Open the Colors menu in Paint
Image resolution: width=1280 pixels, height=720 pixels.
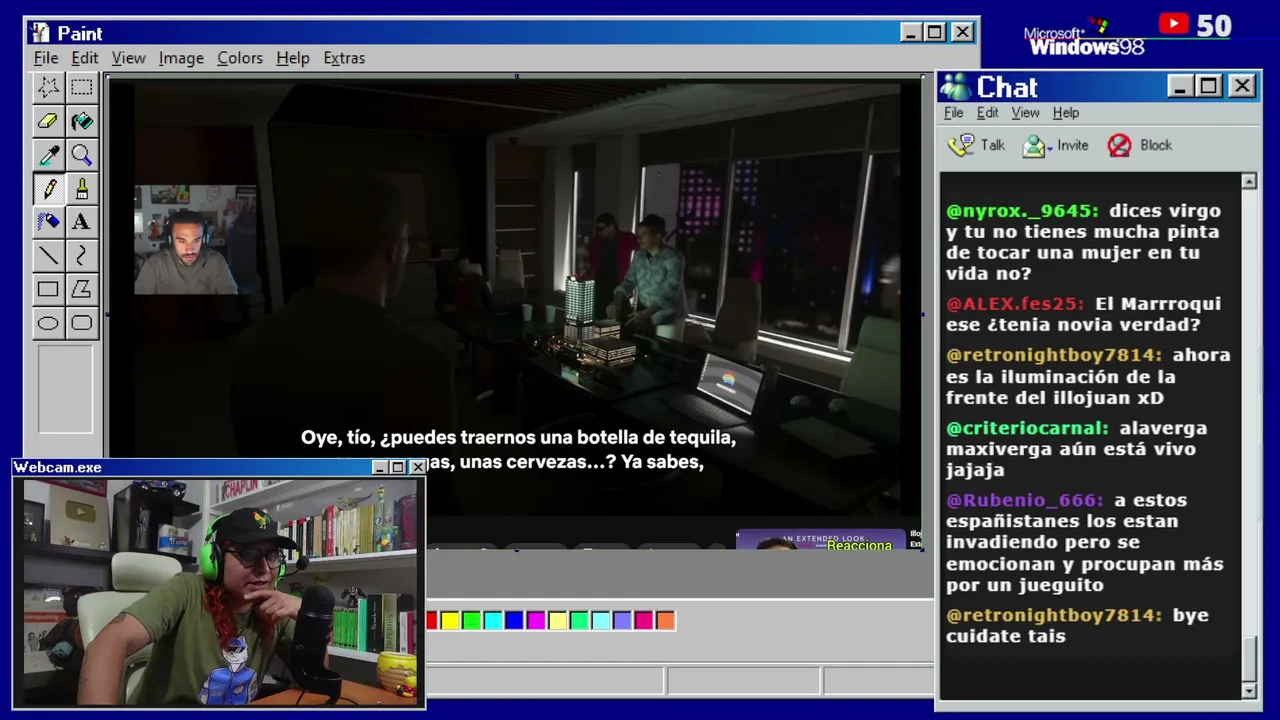click(240, 58)
